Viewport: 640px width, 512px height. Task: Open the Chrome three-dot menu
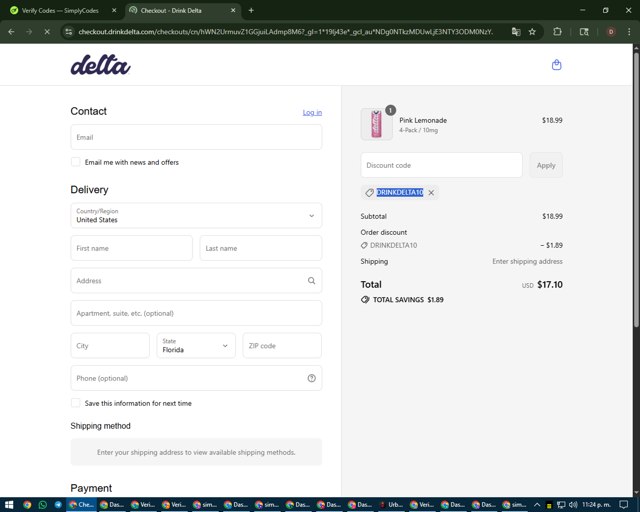(629, 31)
